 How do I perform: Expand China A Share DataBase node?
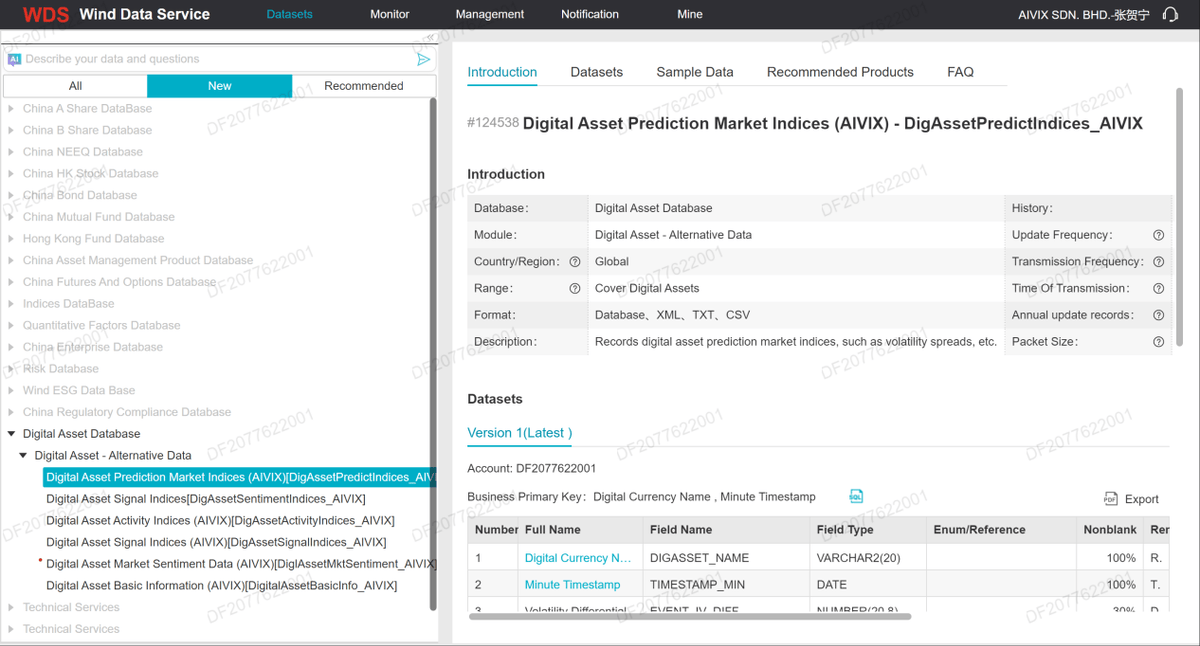(11, 109)
